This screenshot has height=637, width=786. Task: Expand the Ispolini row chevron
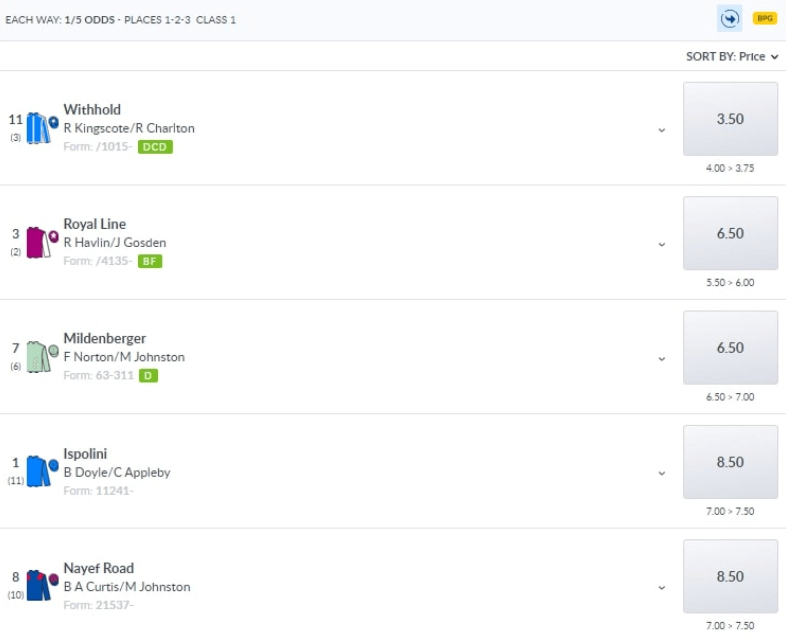pos(662,473)
